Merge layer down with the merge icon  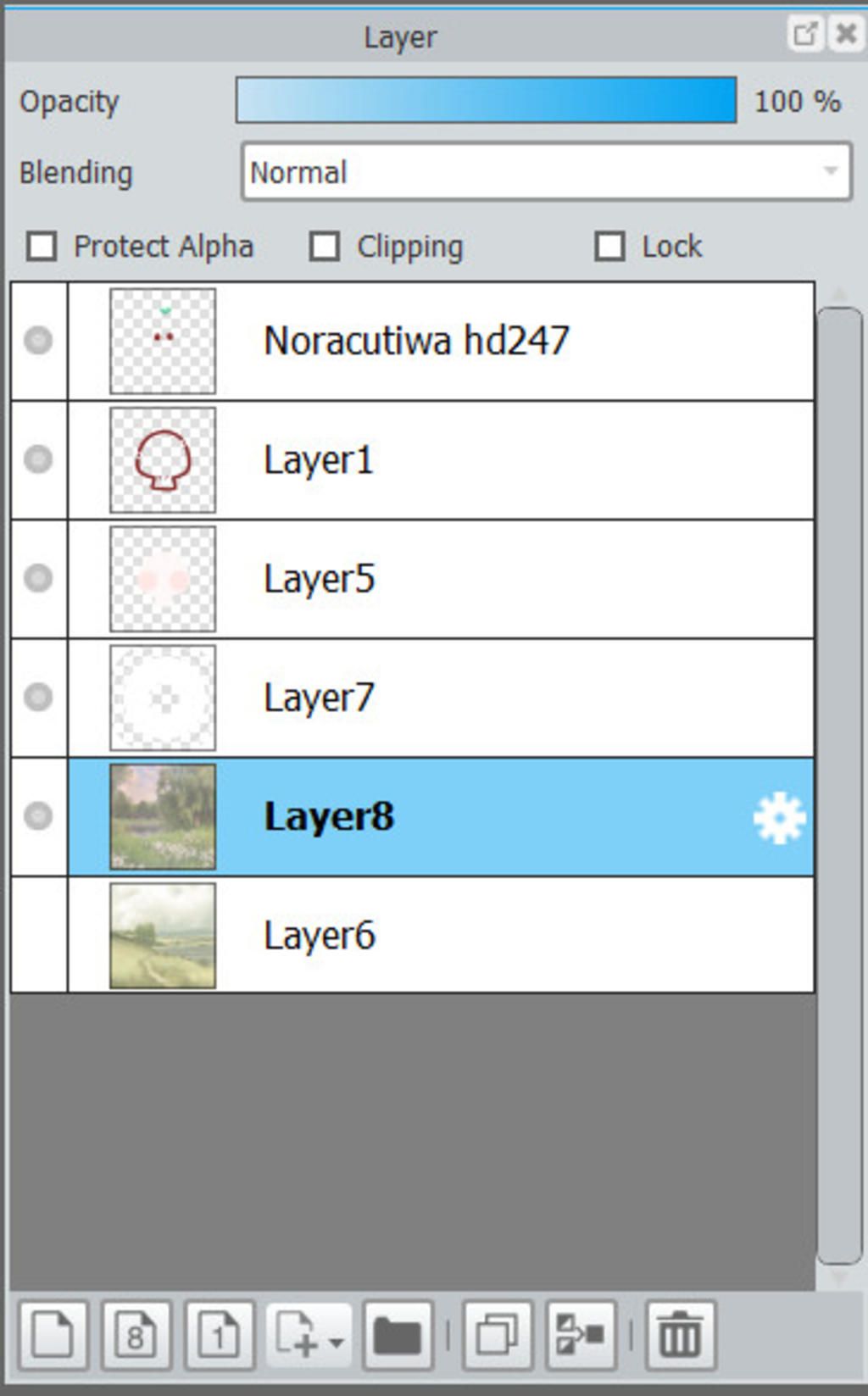tap(581, 1336)
